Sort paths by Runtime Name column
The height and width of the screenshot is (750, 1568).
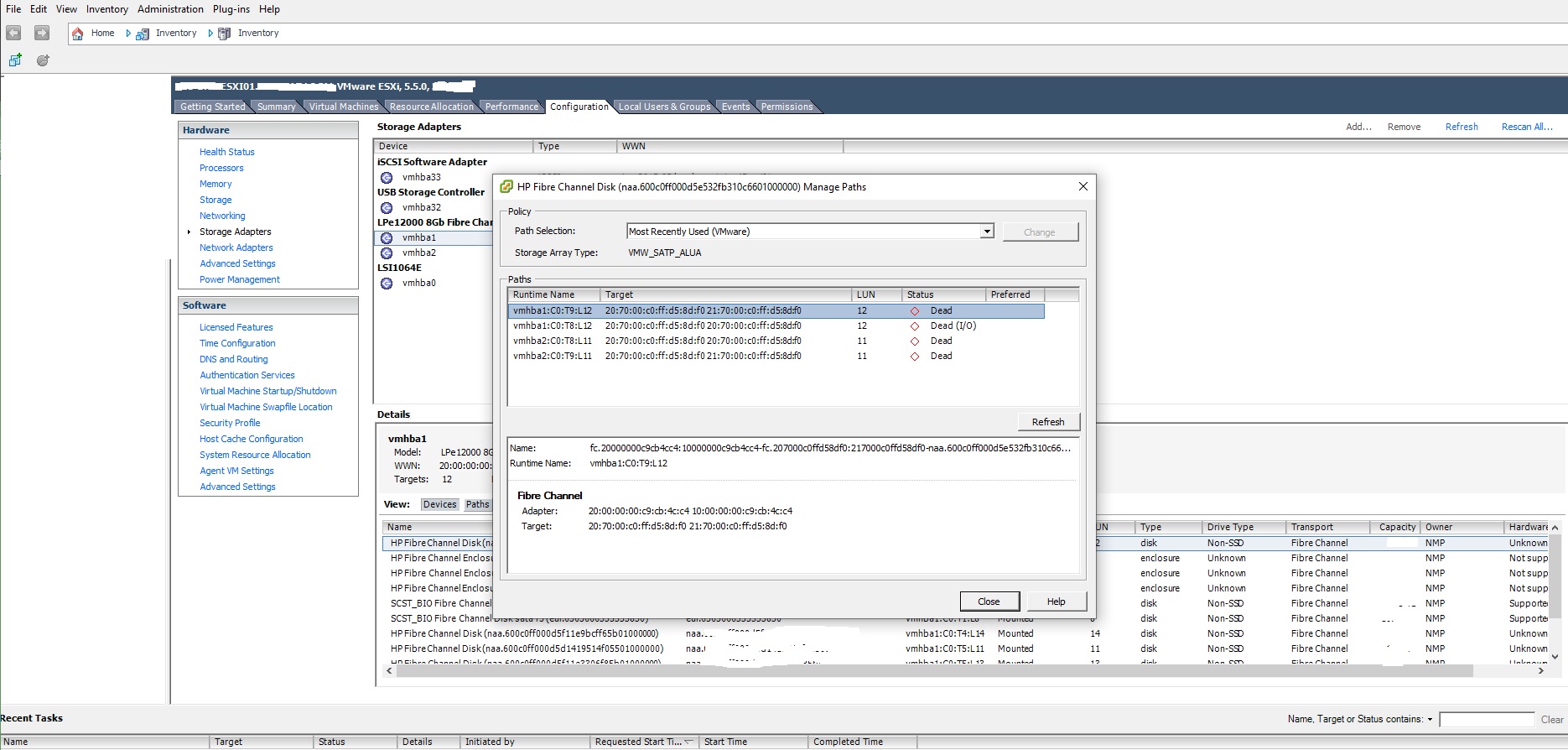click(553, 294)
